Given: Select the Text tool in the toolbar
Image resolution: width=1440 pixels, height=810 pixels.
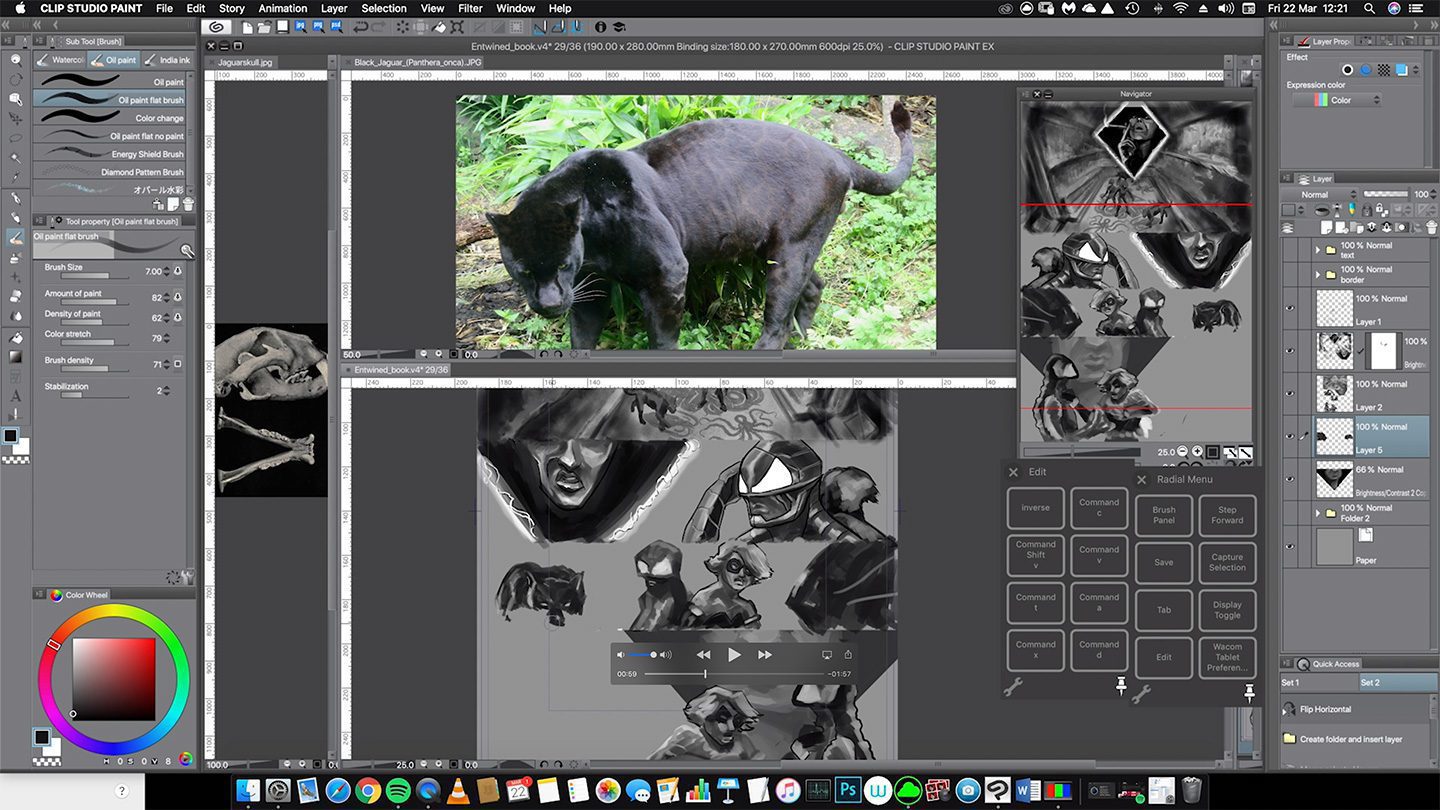Looking at the screenshot, I should click(x=16, y=396).
